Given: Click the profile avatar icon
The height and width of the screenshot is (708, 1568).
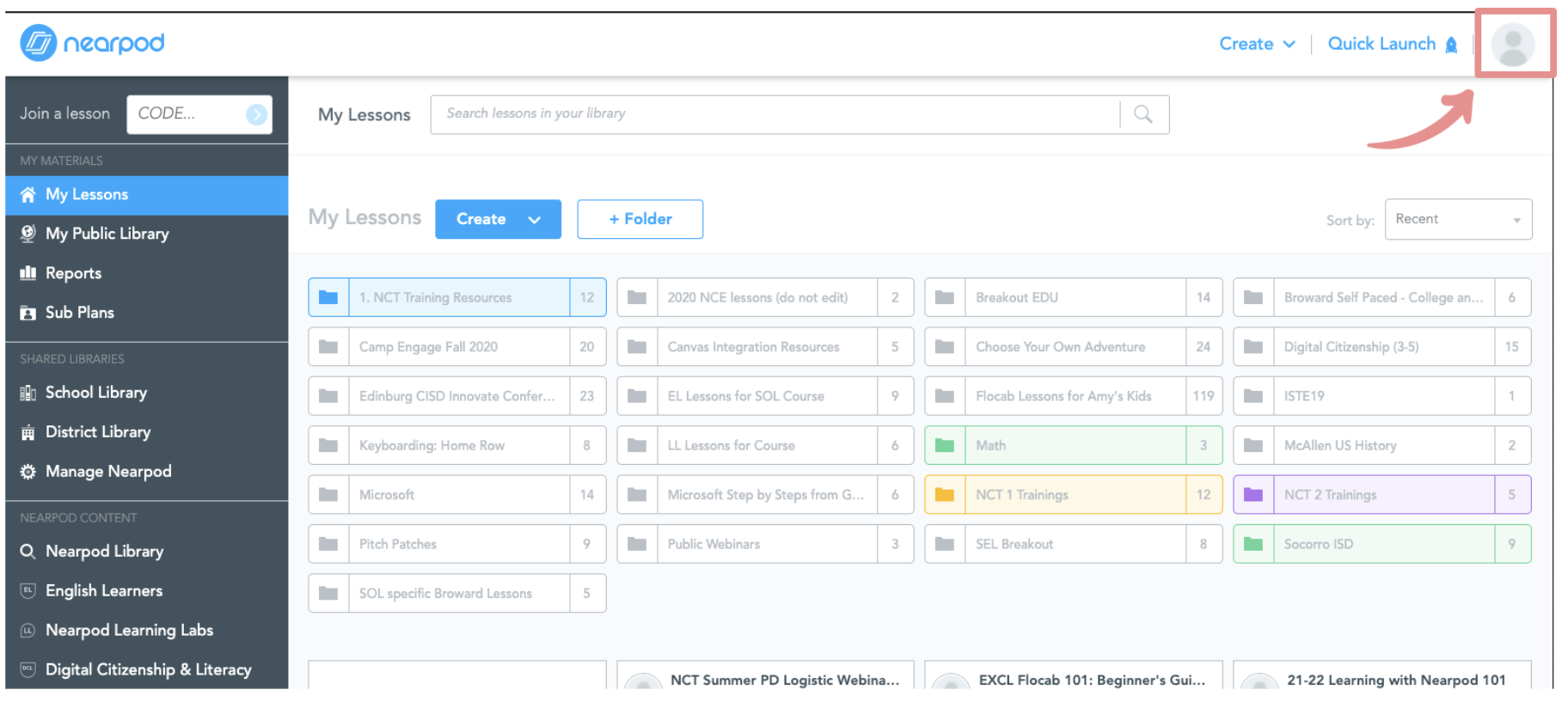Looking at the screenshot, I should (1512, 45).
